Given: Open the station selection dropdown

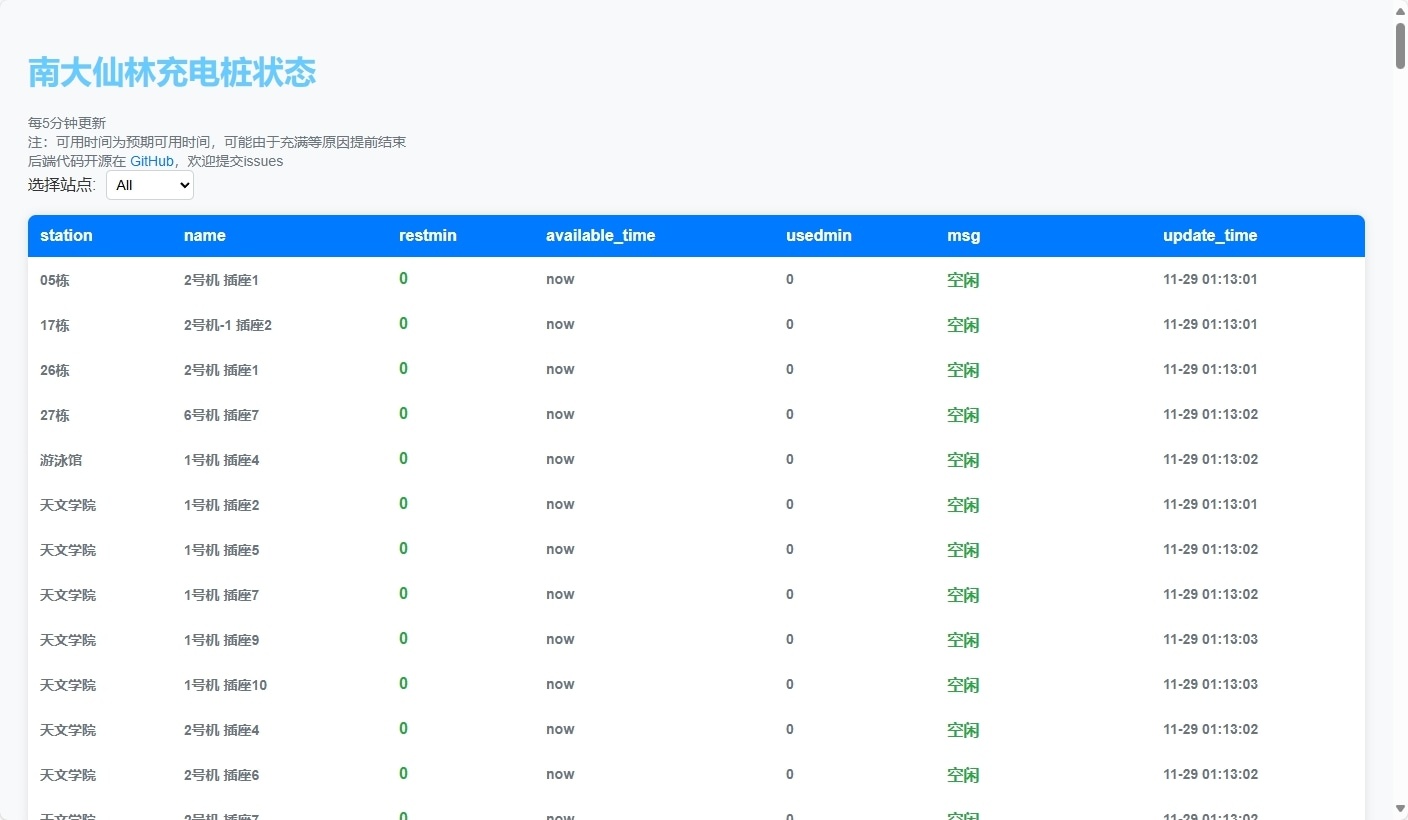Looking at the screenshot, I should 149,185.
